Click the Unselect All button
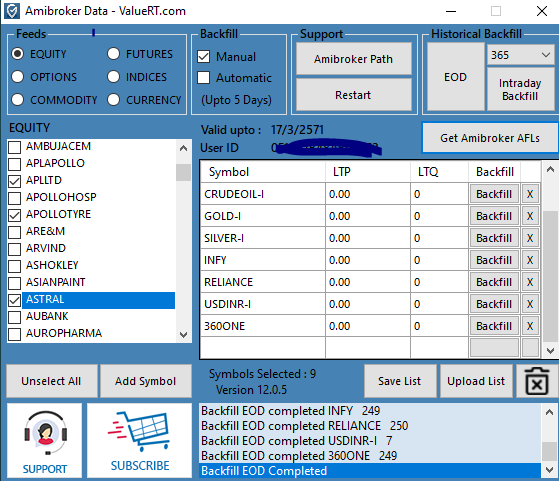The height and width of the screenshot is (481, 559). (51, 381)
